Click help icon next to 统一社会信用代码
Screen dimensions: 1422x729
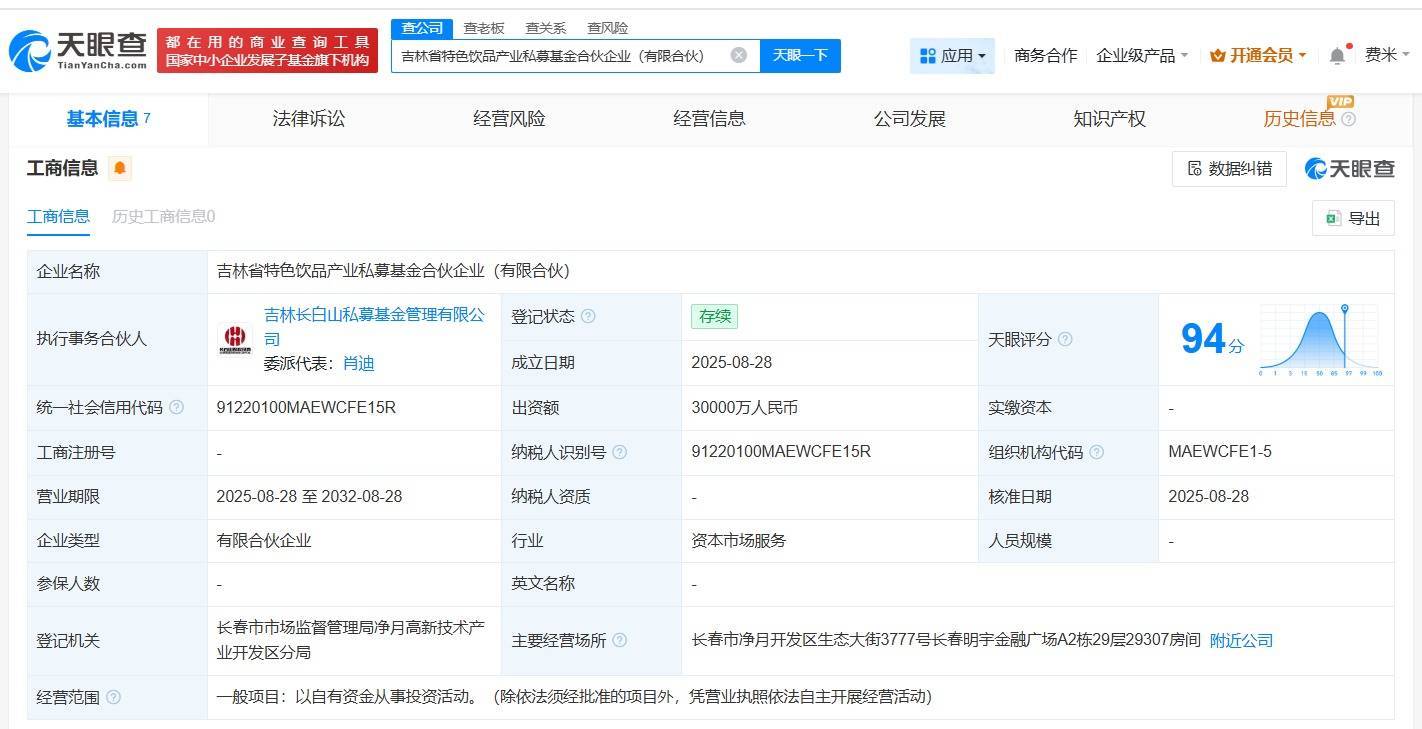point(177,407)
